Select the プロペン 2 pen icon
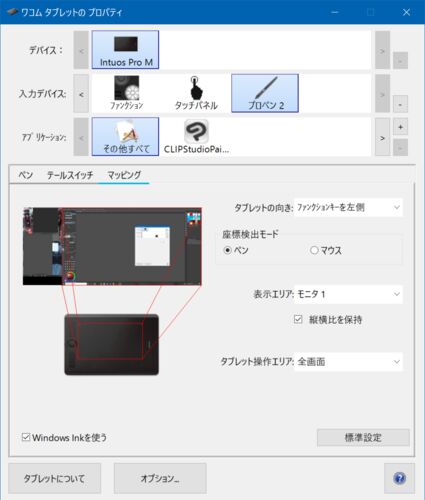The width and height of the screenshot is (425, 500). point(265,93)
